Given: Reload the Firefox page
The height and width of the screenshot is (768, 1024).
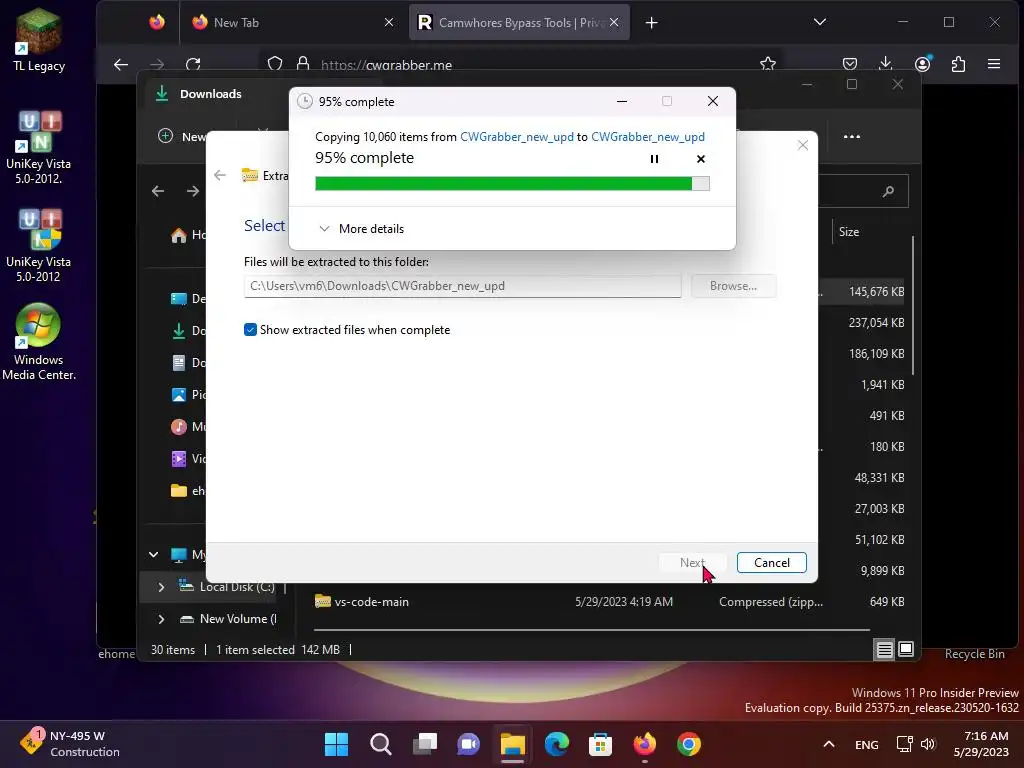Looking at the screenshot, I should tap(193, 64).
